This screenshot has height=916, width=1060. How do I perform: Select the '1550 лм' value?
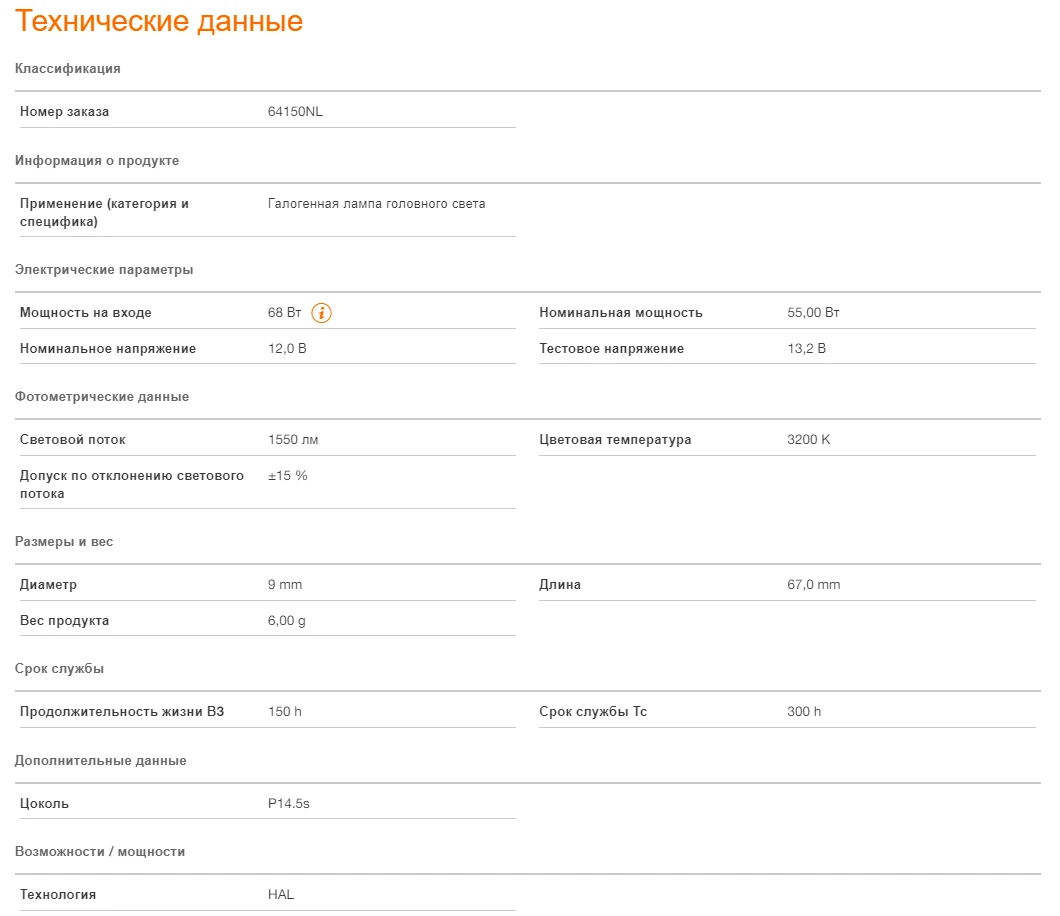pyautogui.click(x=293, y=439)
